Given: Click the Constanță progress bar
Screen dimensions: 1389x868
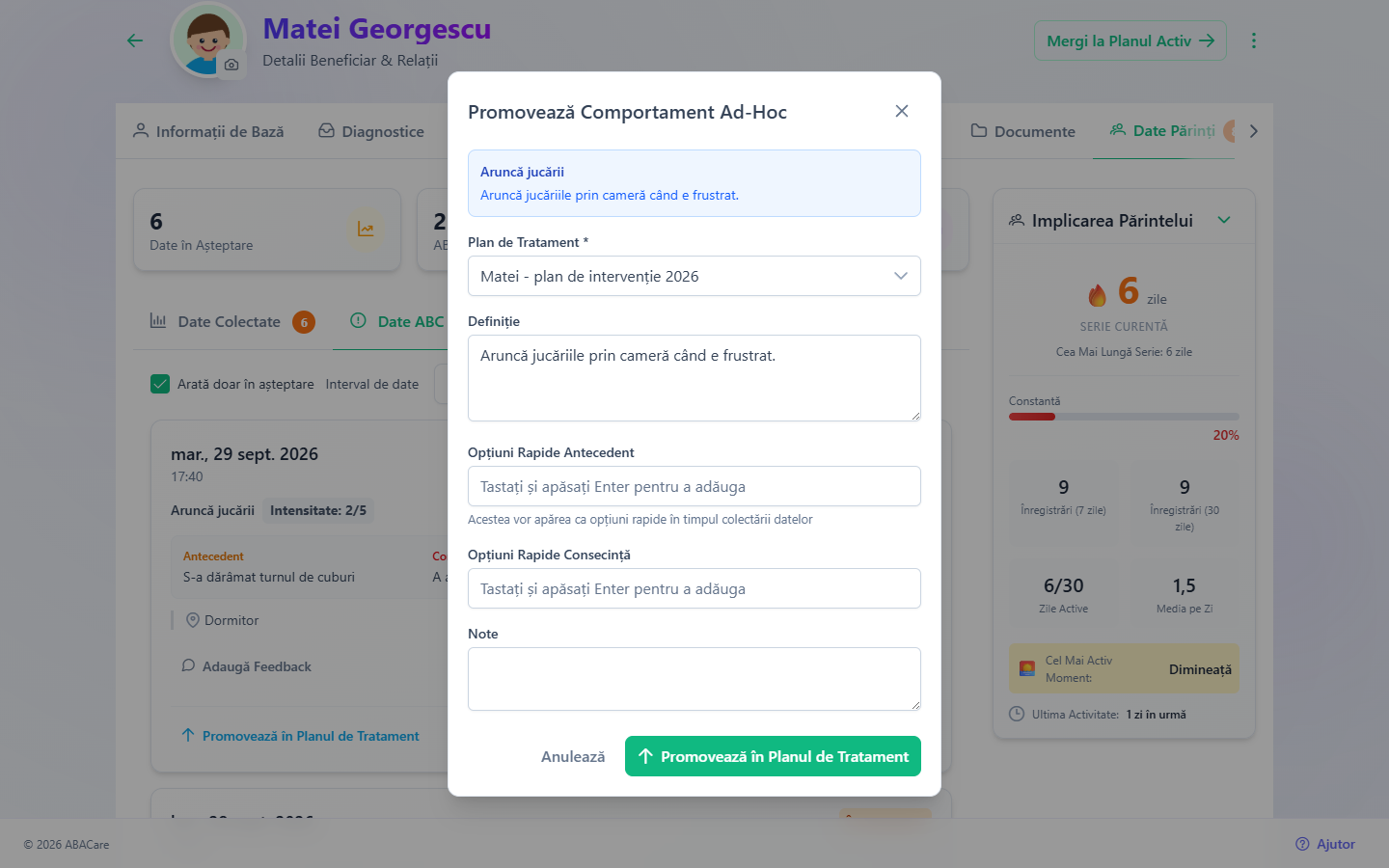Looking at the screenshot, I should pos(1124,417).
